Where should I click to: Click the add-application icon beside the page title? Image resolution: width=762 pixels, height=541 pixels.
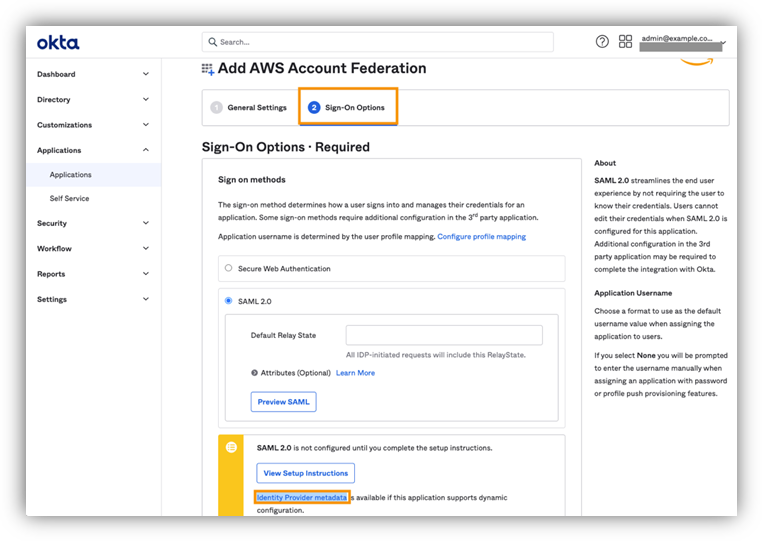[208, 69]
